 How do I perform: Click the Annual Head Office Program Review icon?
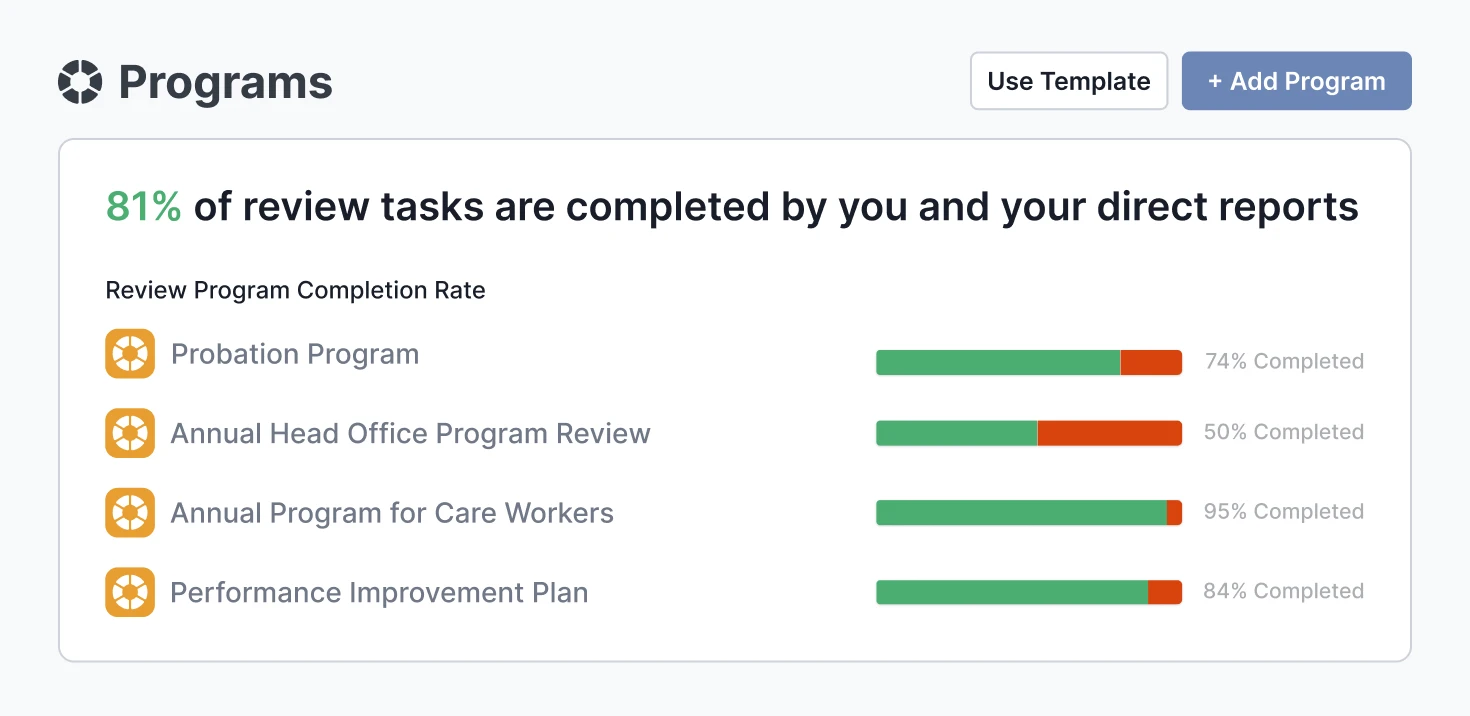click(x=130, y=433)
